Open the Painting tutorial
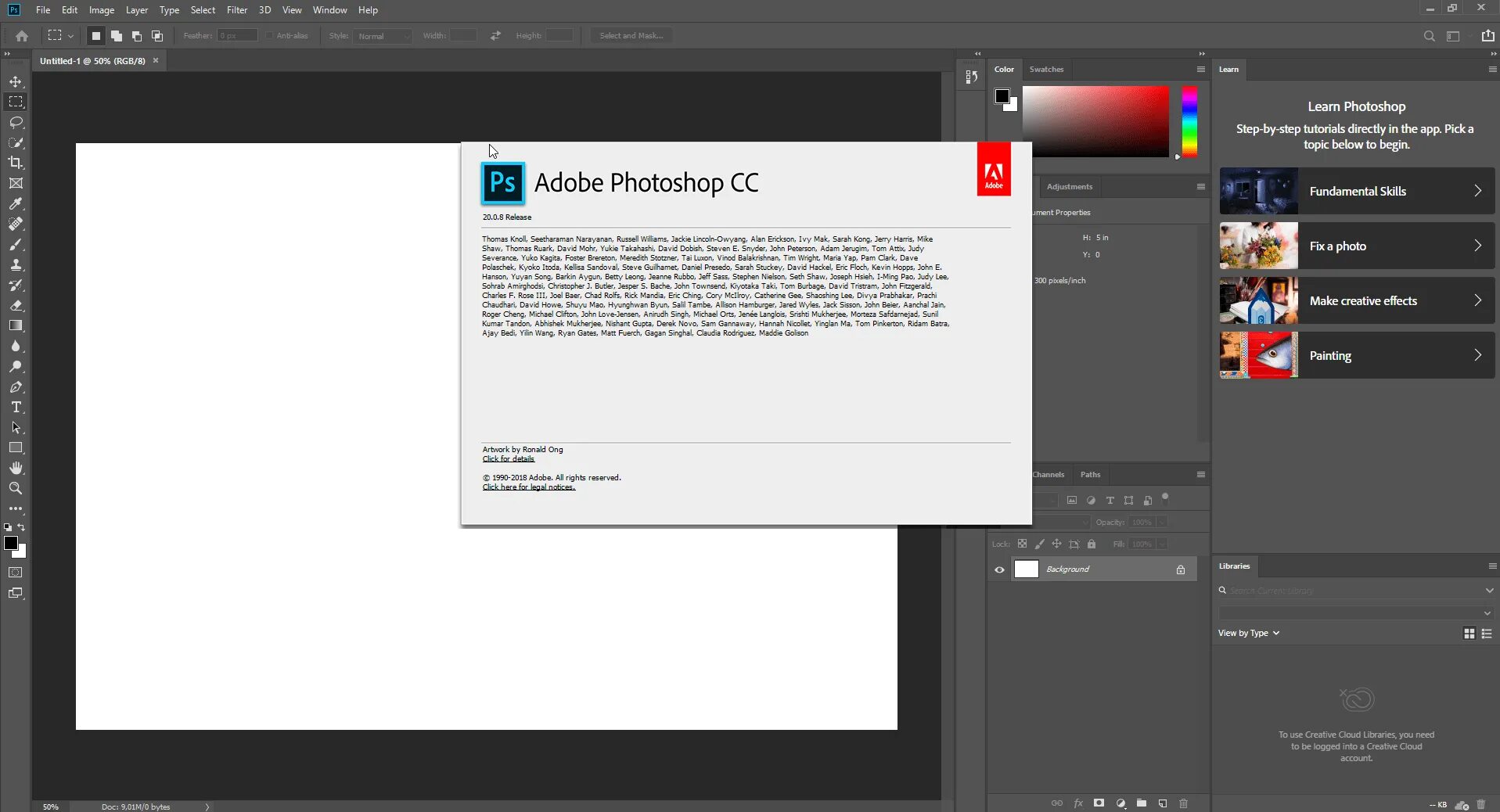The image size is (1500, 812). [1357, 355]
